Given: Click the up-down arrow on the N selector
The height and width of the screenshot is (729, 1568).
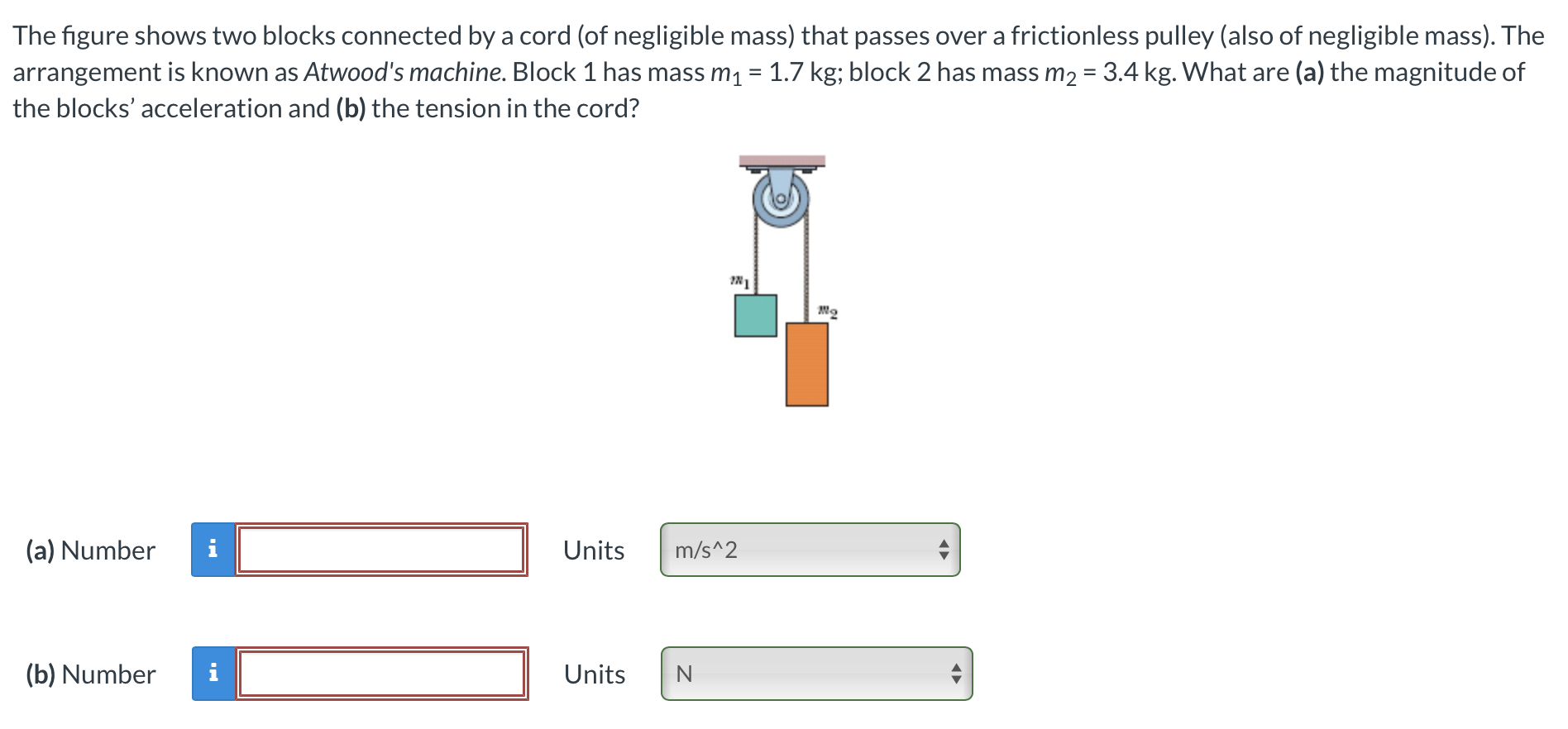Looking at the screenshot, I should [x=955, y=674].
